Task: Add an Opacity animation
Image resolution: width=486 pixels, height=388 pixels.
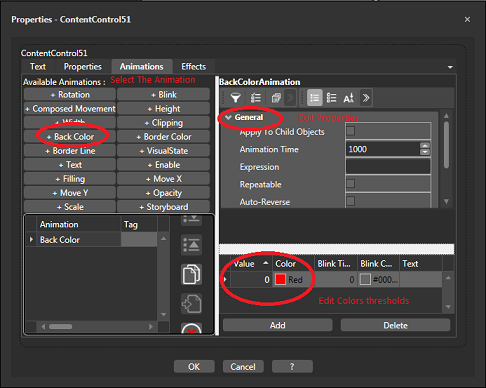Action: (163, 193)
